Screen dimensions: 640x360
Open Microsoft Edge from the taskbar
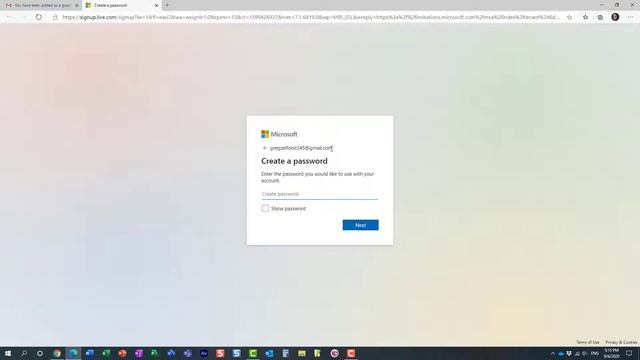(x=73, y=353)
